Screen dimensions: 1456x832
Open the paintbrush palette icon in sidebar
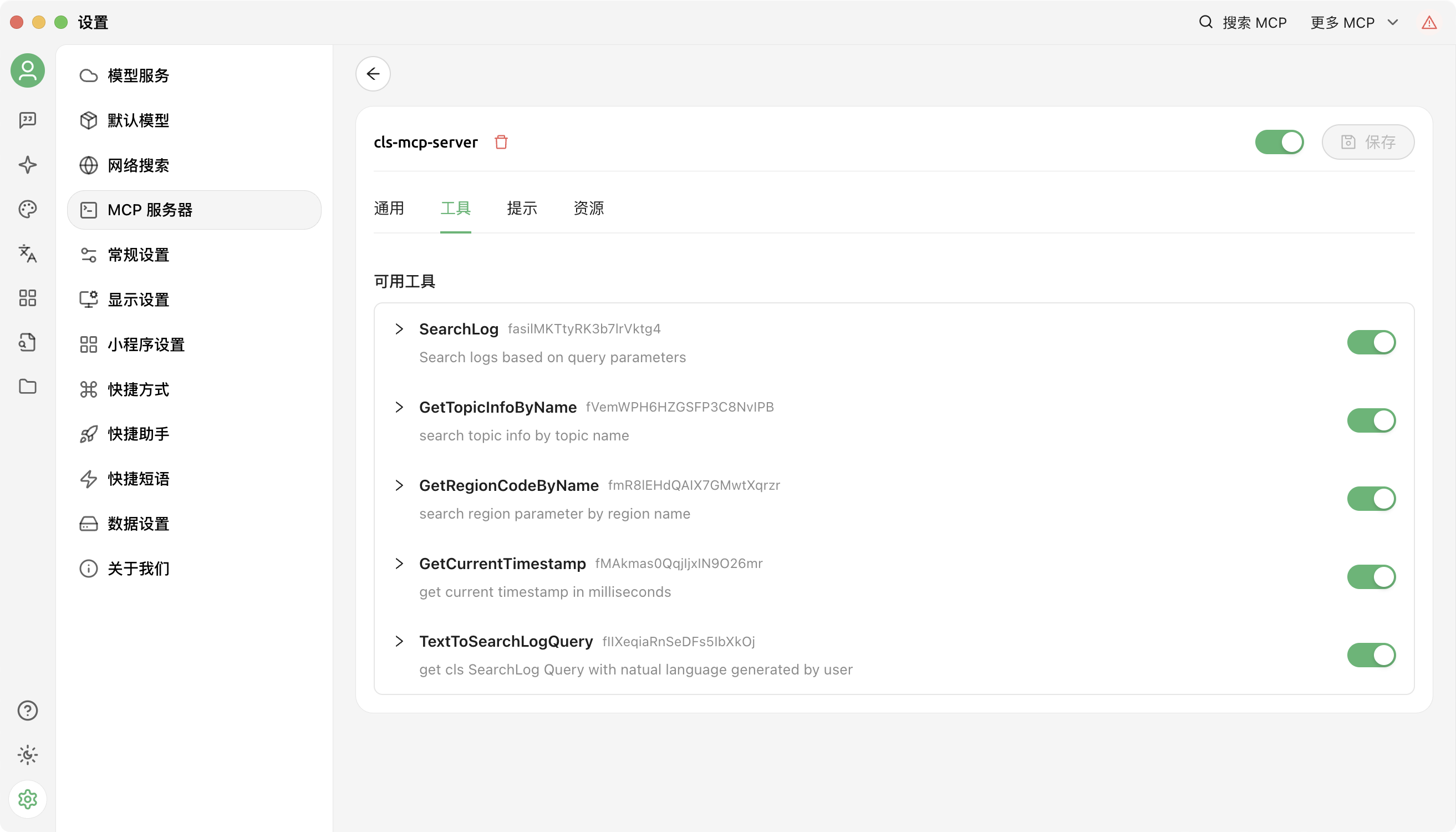click(27, 209)
